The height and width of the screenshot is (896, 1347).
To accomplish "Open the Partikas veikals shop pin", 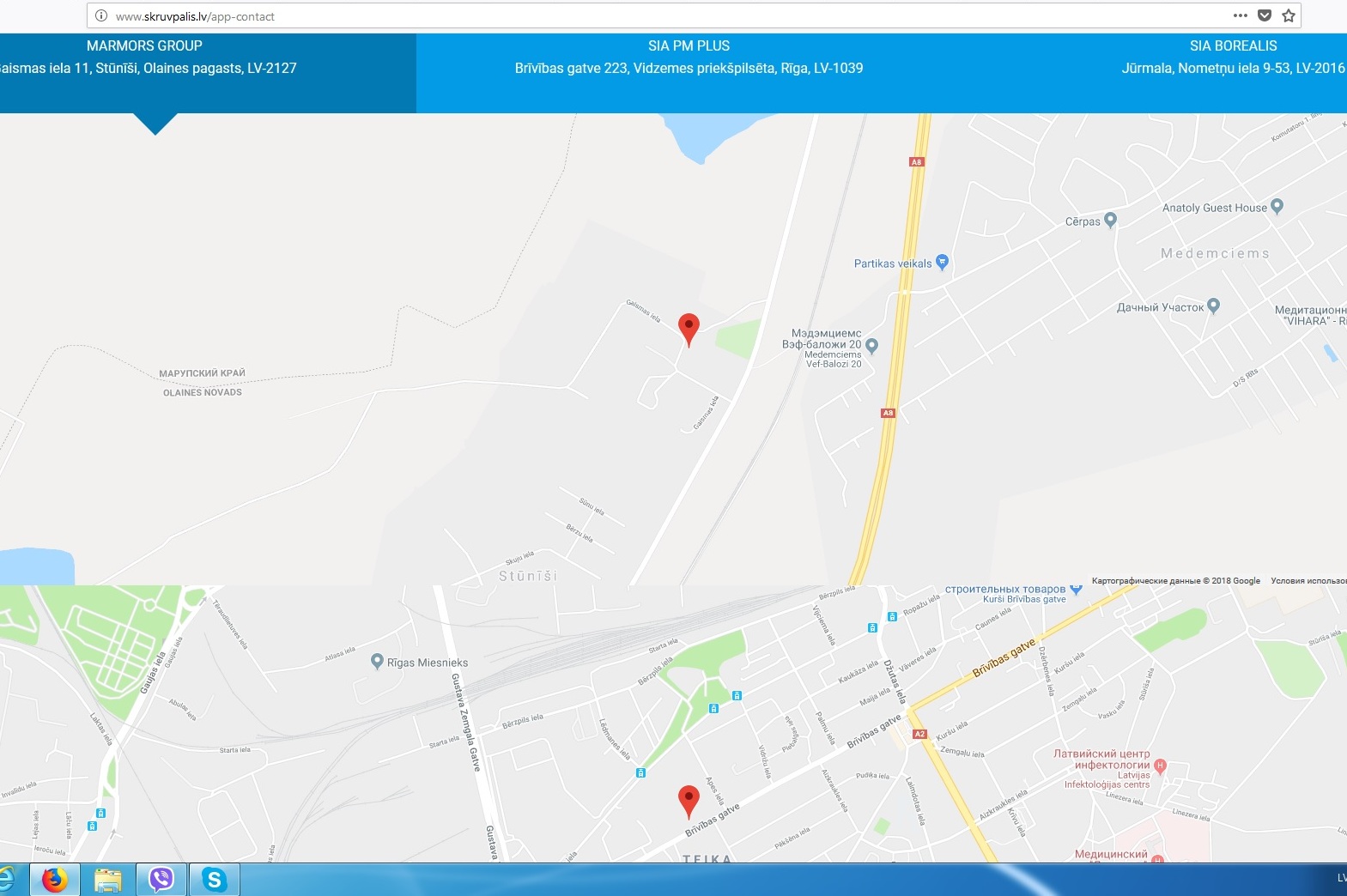I will pyautogui.click(x=942, y=262).
